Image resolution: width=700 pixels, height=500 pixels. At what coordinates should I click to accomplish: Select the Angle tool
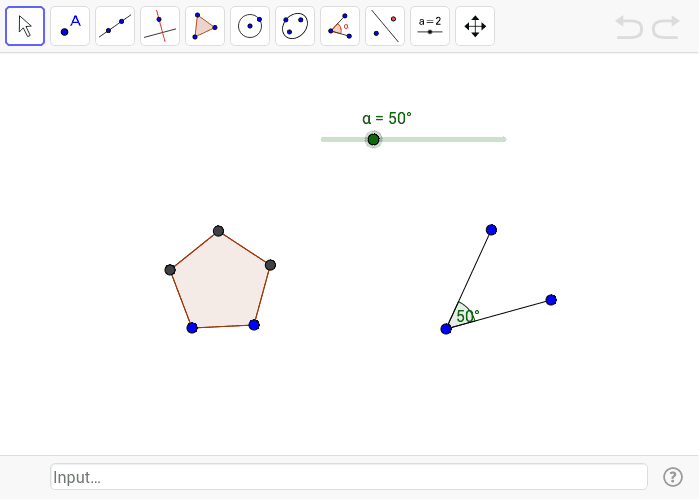point(340,26)
